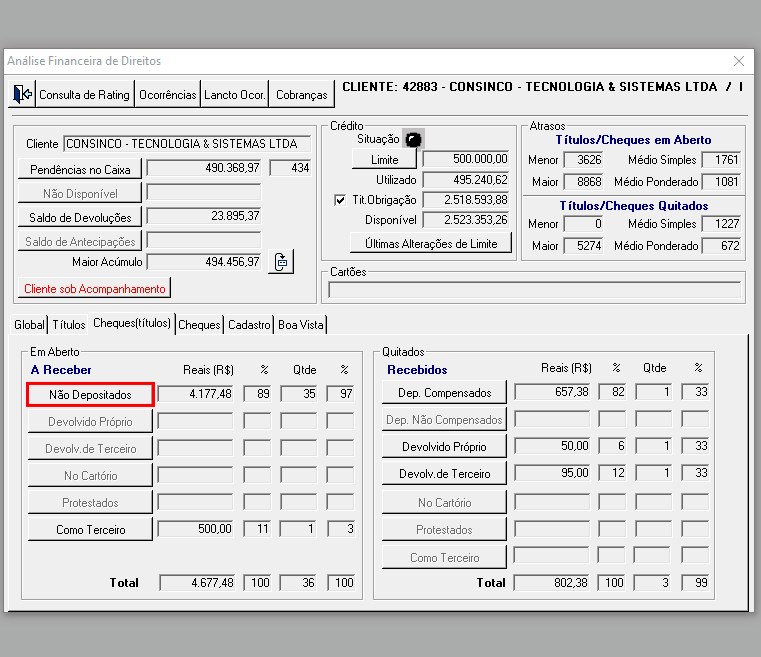Viewport: 761px width, 657px height.
Task: Open Lancto Ocor. from the toolbar
Action: (x=235, y=95)
